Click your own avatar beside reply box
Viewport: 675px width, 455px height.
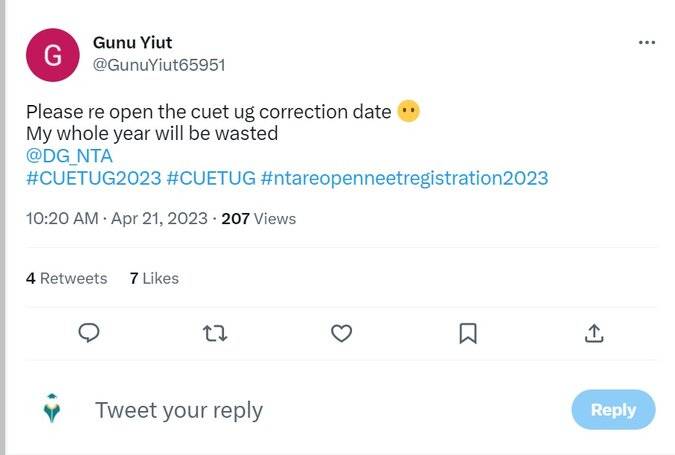point(52,409)
